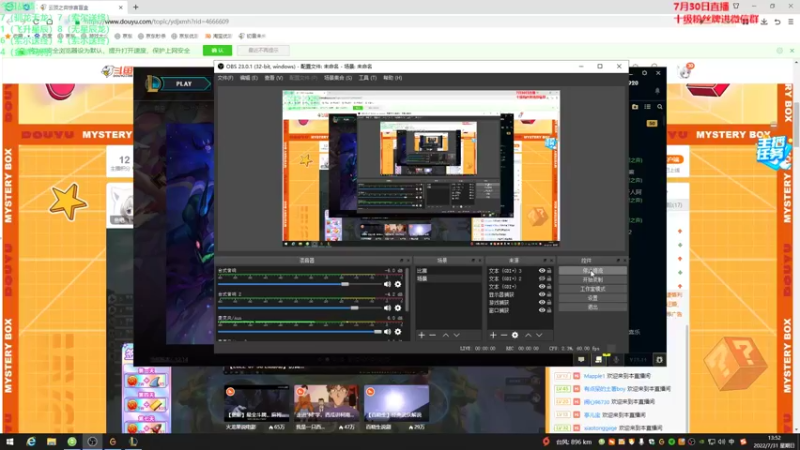
Task: Open gear menu for Mic/Aux channel
Action: [398, 332]
